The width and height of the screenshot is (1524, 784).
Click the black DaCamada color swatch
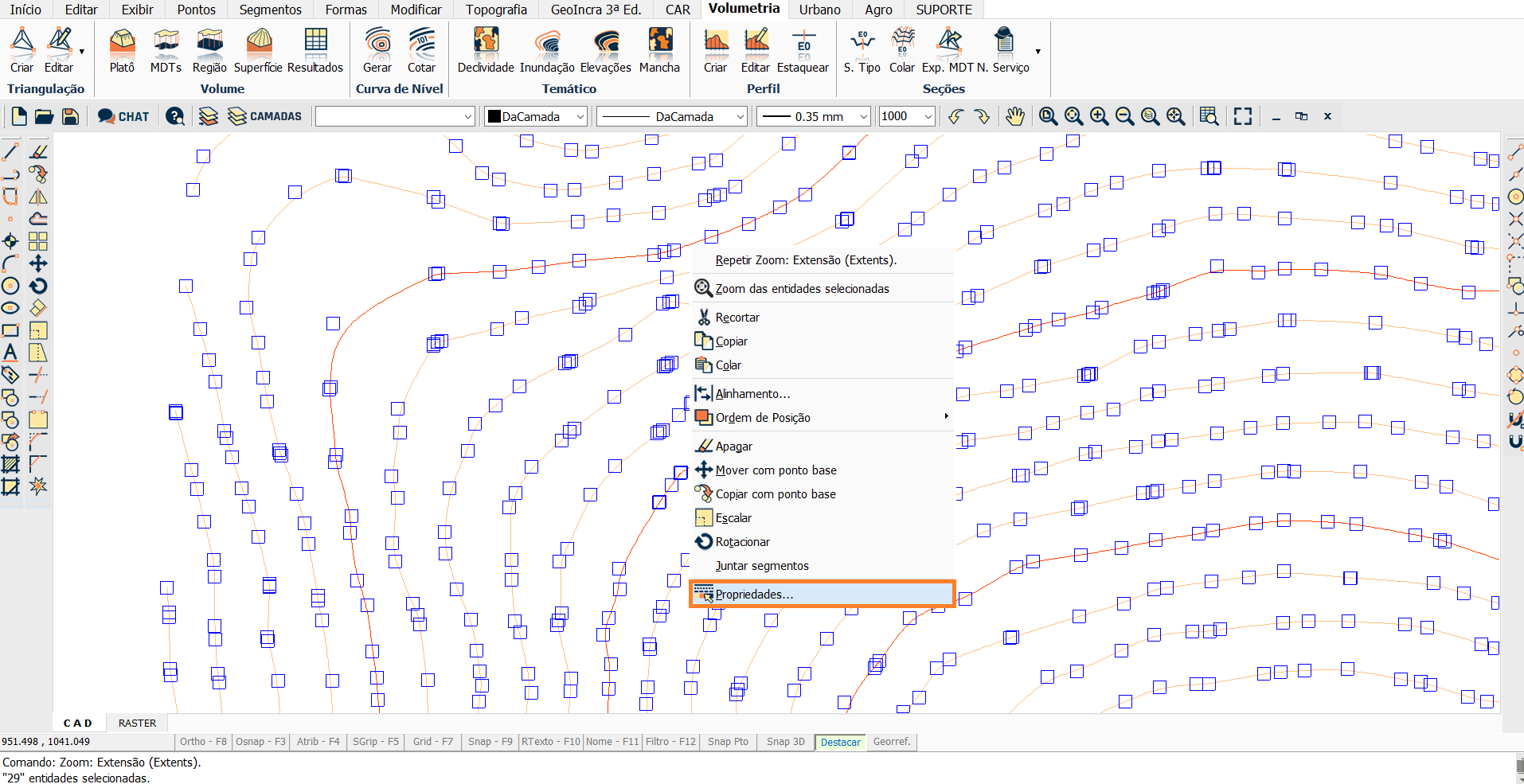tap(494, 116)
